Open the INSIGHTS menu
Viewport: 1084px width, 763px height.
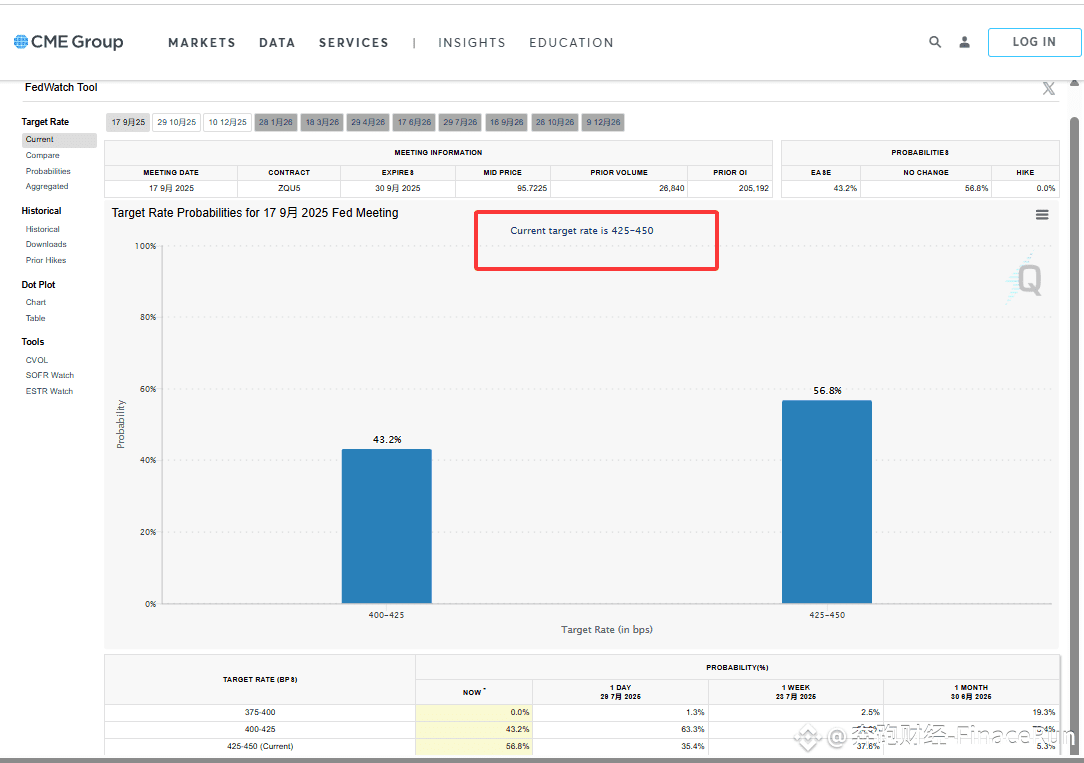[471, 43]
